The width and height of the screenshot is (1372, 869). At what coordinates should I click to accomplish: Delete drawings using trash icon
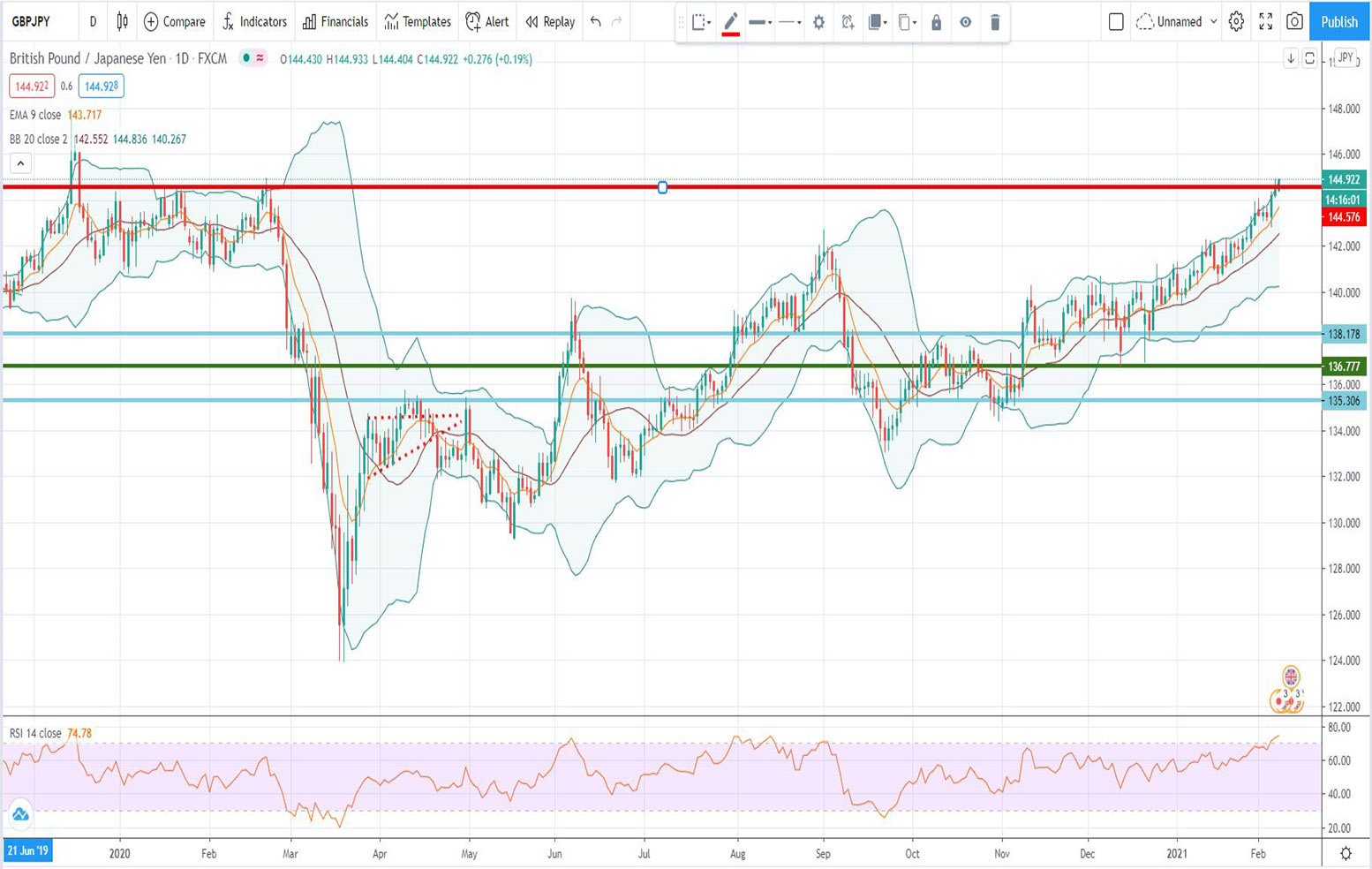[995, 23]
